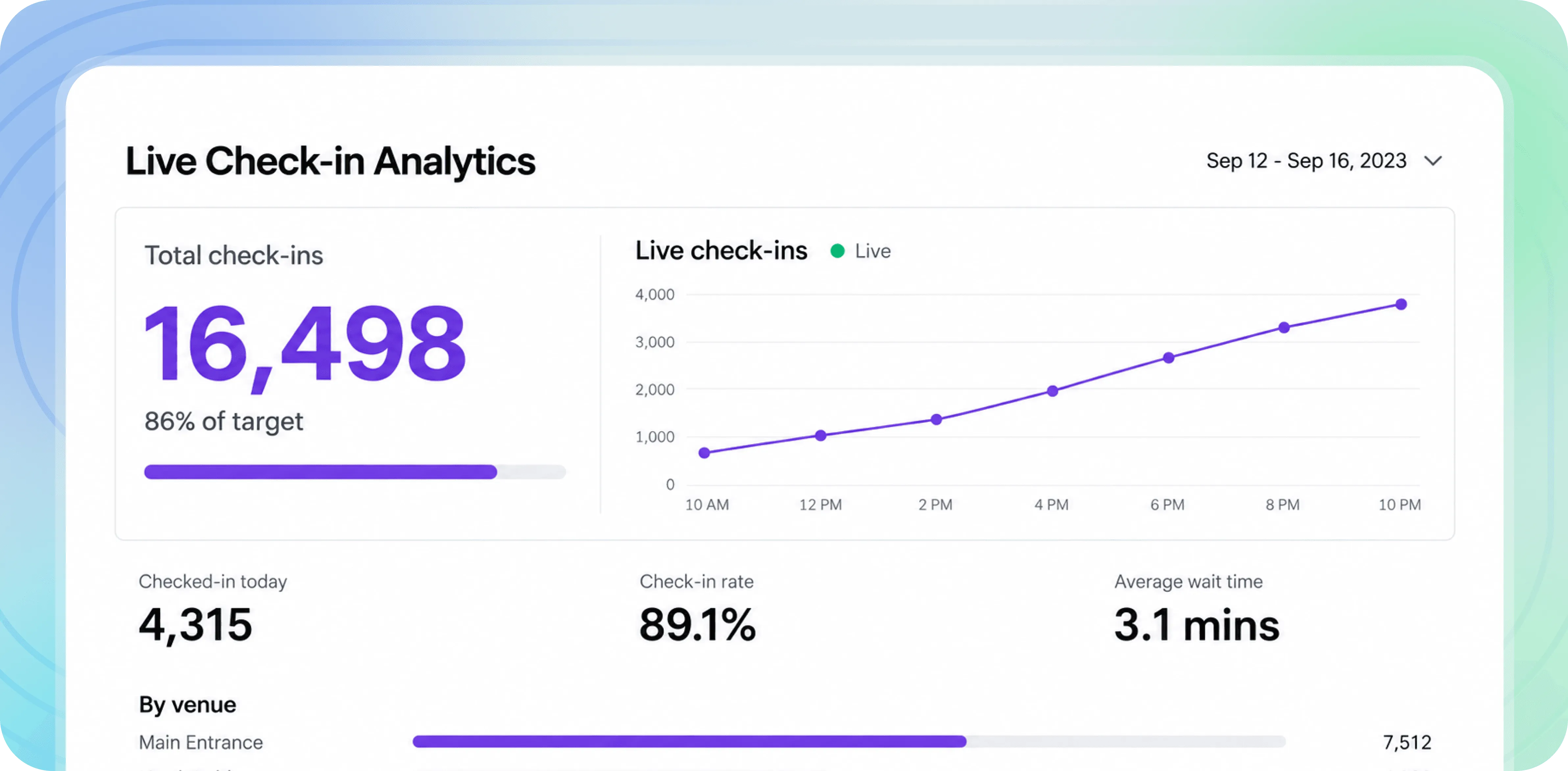Click the Checked-in today label
Viewport: 1568px width, 771px height.
[212, 582]
